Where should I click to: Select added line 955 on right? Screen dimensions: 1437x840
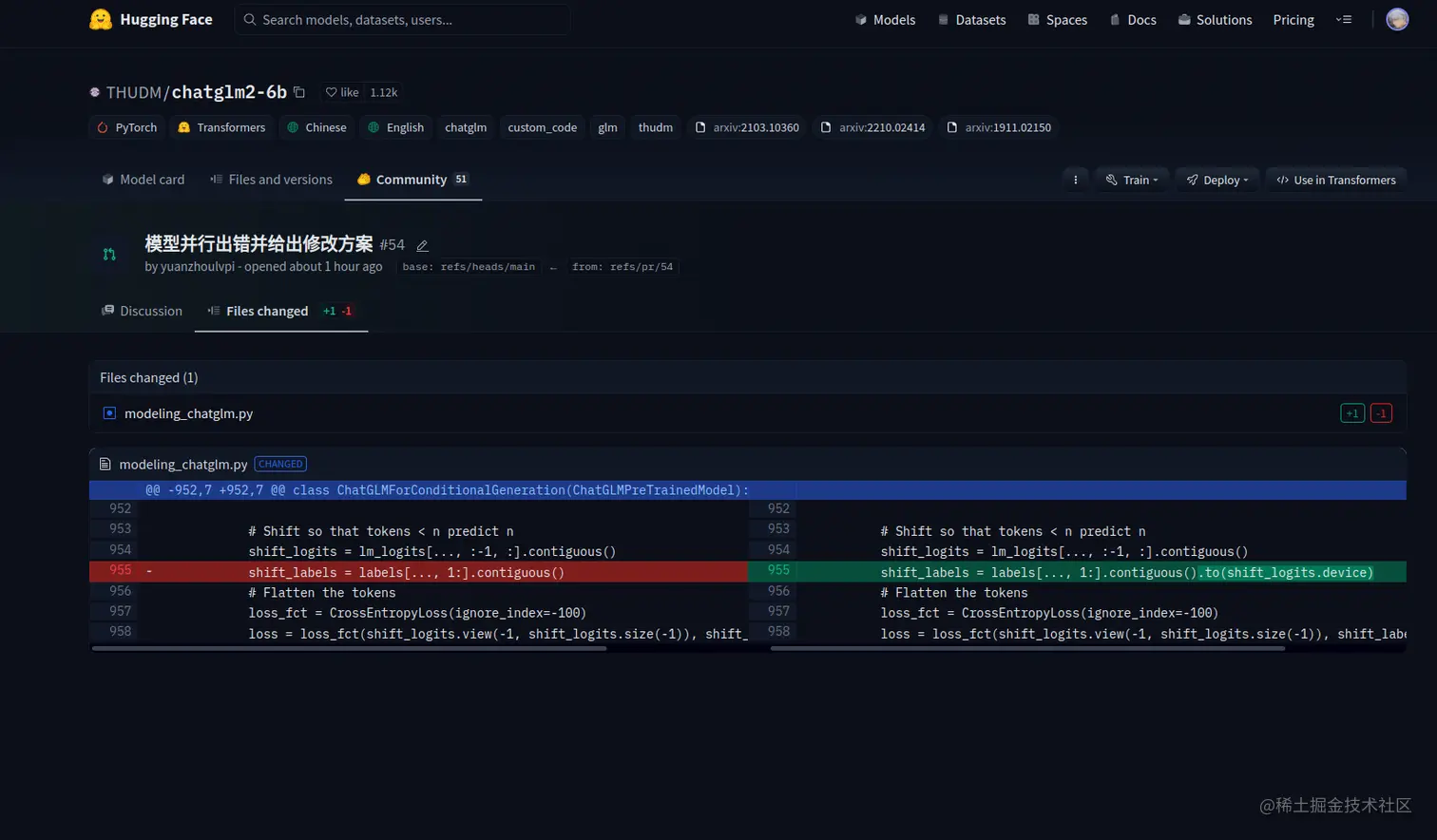tap(1077, 572)
